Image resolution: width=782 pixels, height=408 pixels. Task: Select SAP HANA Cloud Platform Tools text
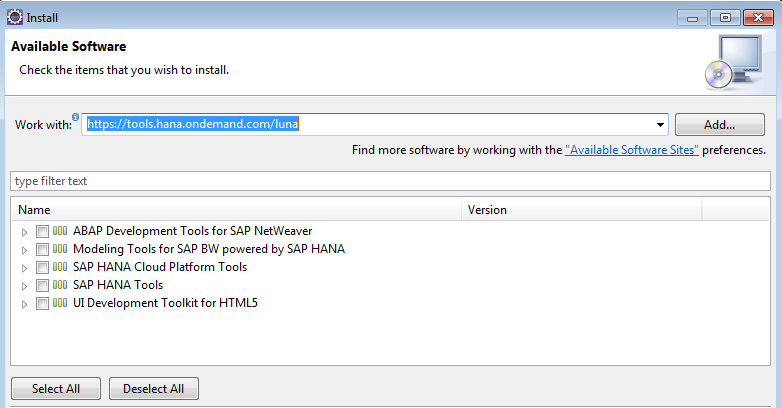(160, 267)
